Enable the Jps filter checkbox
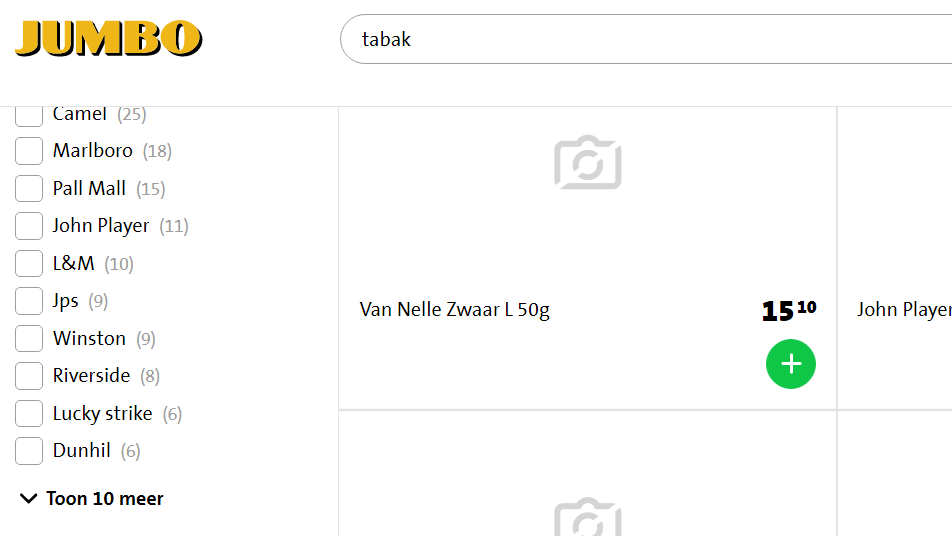The image size is (952, 536). tap(29, 301)
